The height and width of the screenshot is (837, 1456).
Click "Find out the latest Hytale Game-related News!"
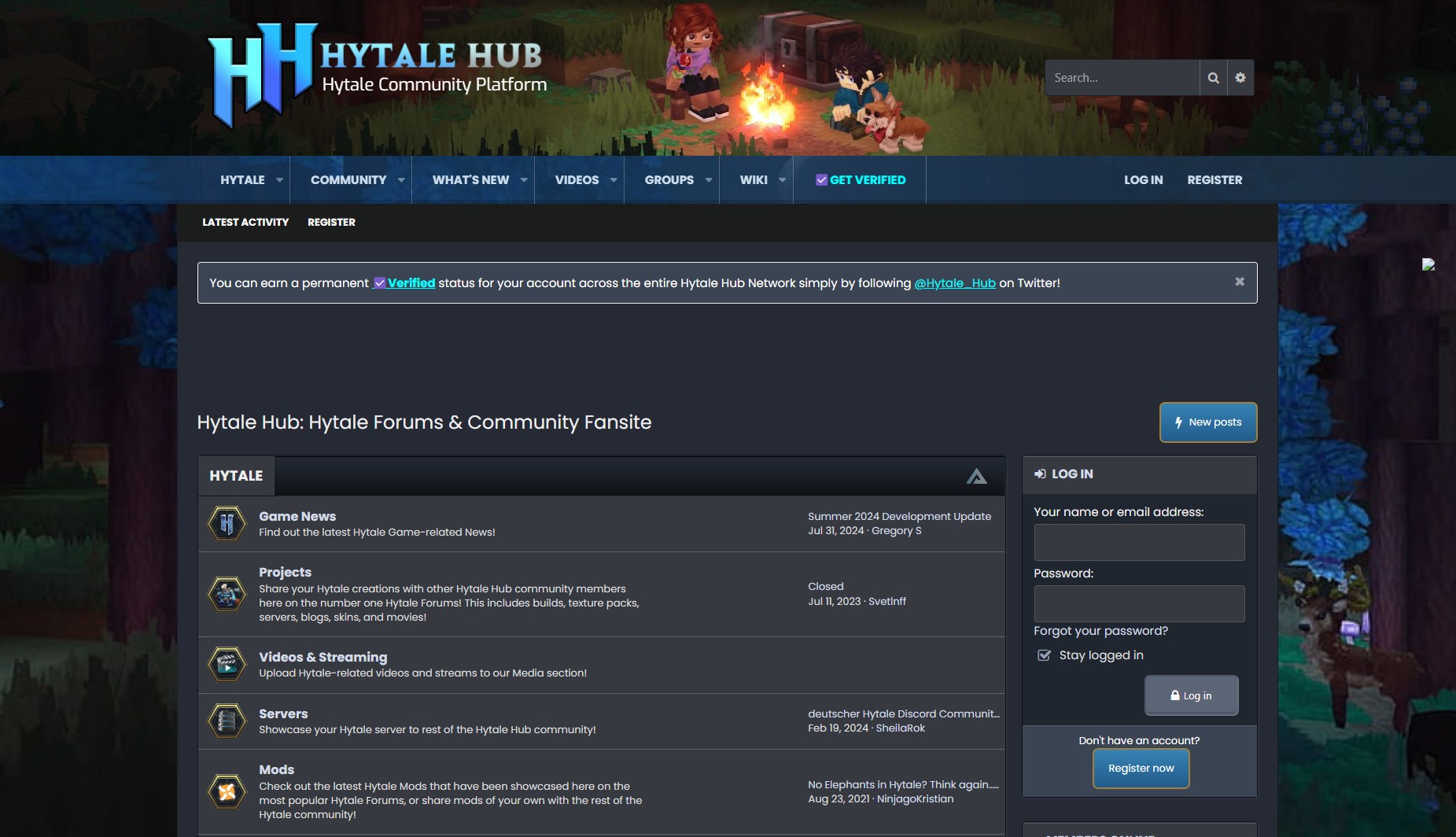[377, 533]
